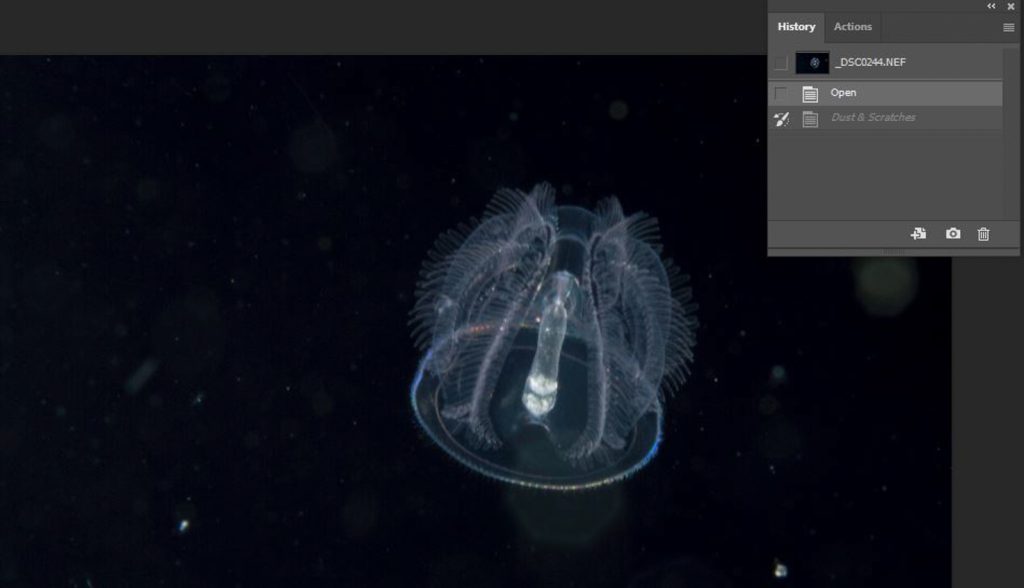Click the document icon next to Open state
Screen dimensions: 1024x588
click(x=812, y=92)
